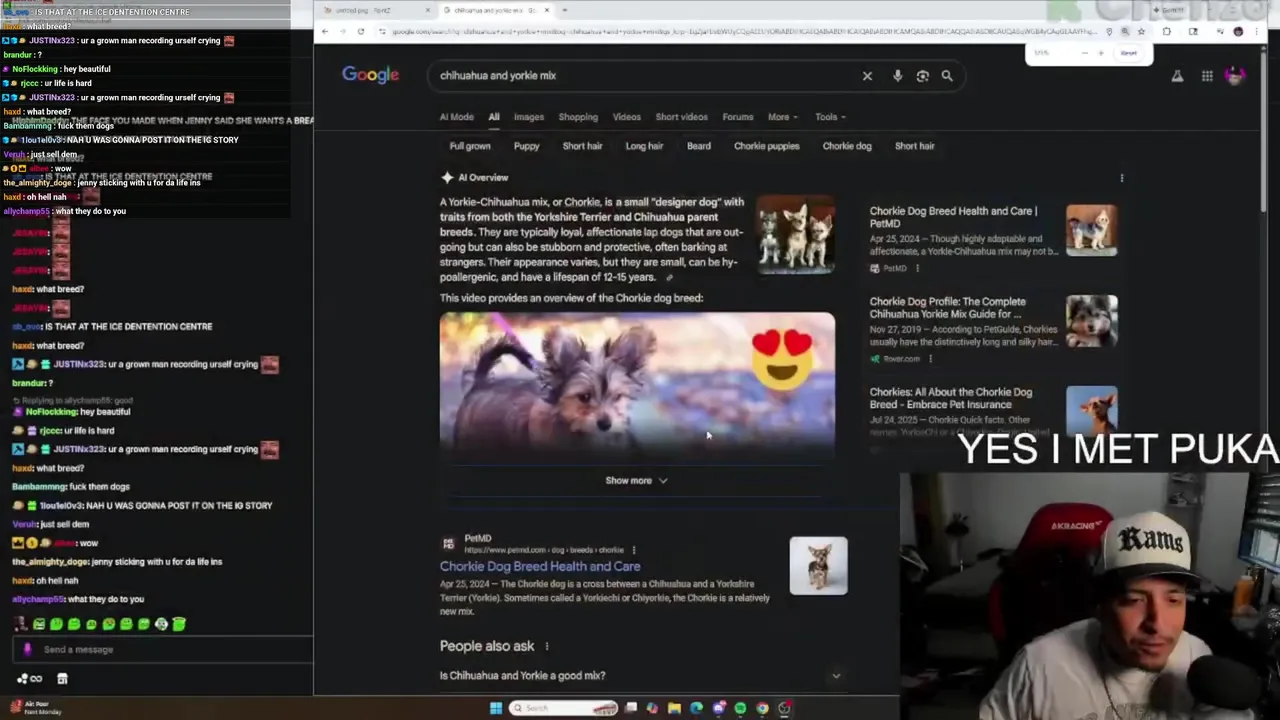Switch to the untitled.png browser tab
This screenshot has height=720, width=1280.
pos(375,10)
